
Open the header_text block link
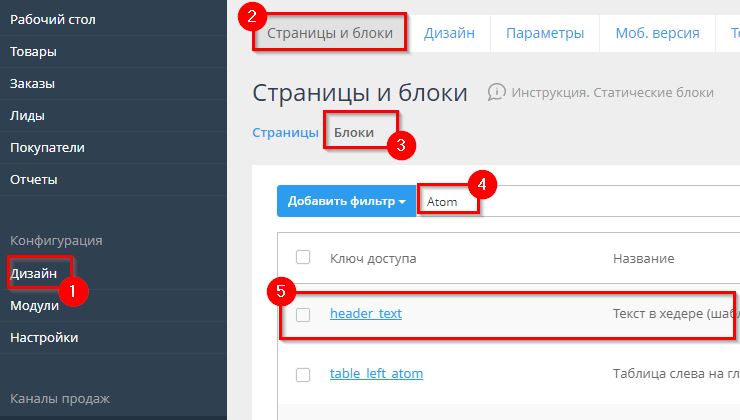click(x=365, y=314)
